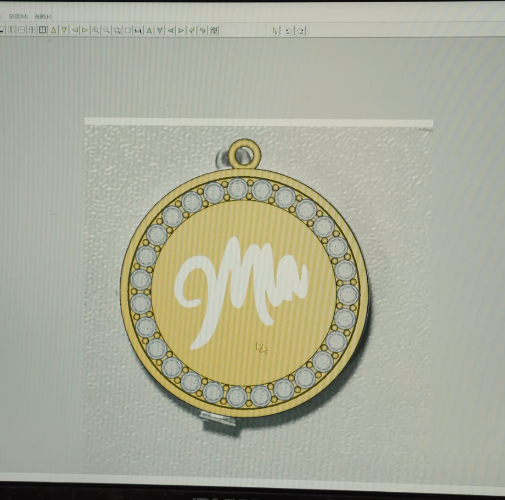
Task: Click the zoom in magnifier icon
Action: pyautogui.click(x=95, y=30)
